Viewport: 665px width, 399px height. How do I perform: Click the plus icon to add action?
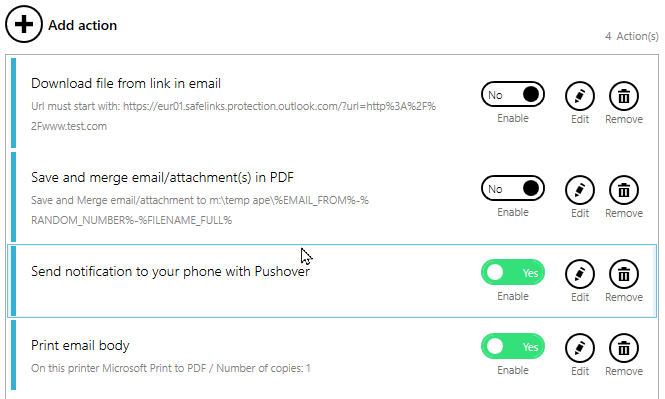pyautogui.click(x=24, y=24)
